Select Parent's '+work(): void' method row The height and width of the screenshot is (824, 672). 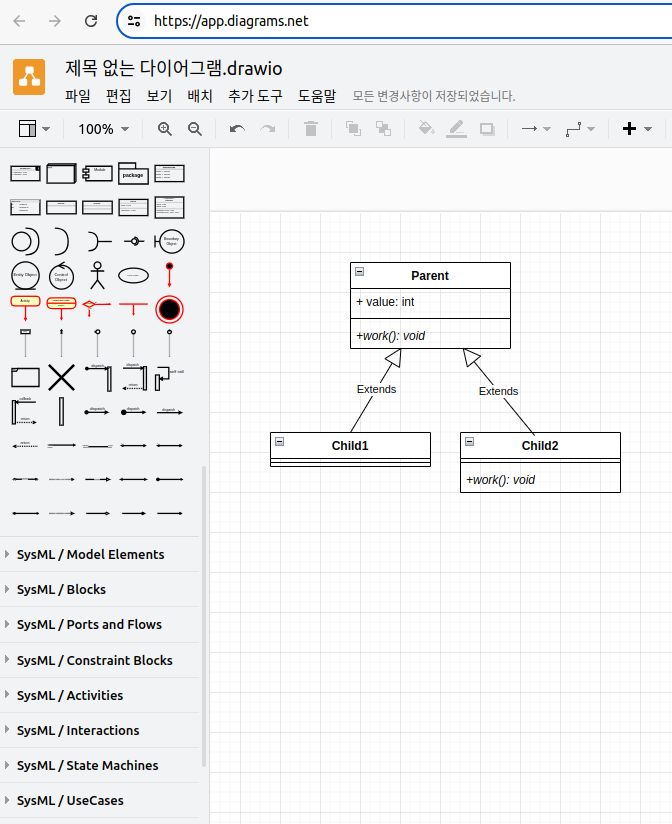pyautogui.click(x=430, y=336)
